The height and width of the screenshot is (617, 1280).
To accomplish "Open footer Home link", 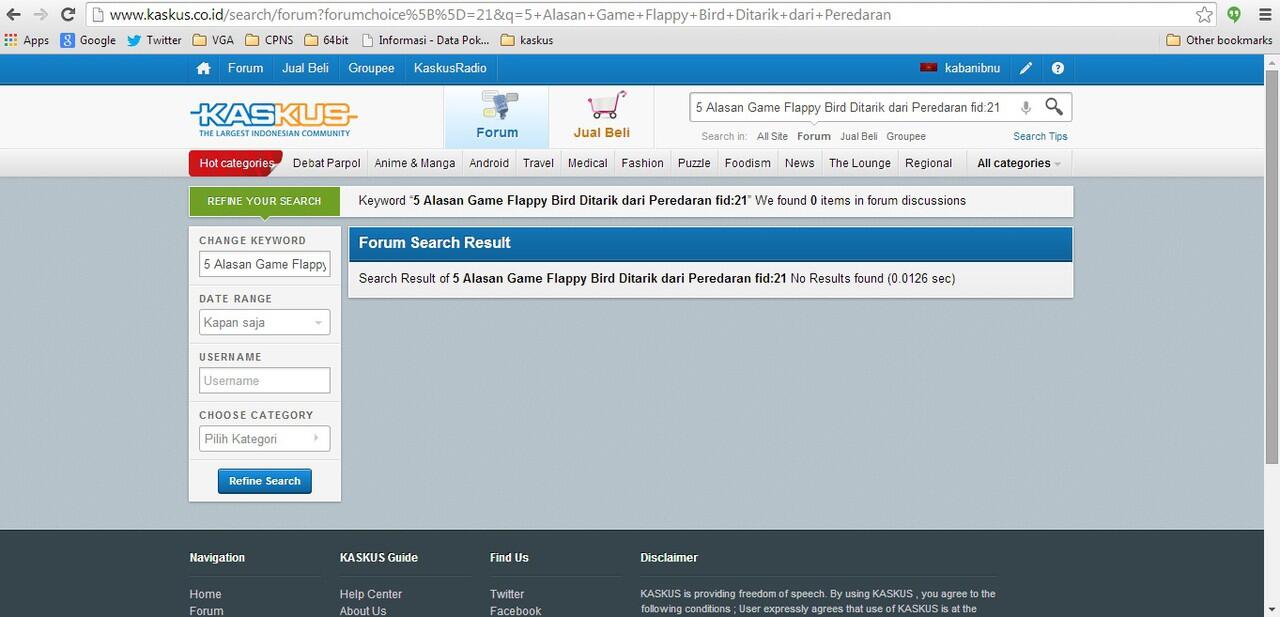I will coord(205,594).
